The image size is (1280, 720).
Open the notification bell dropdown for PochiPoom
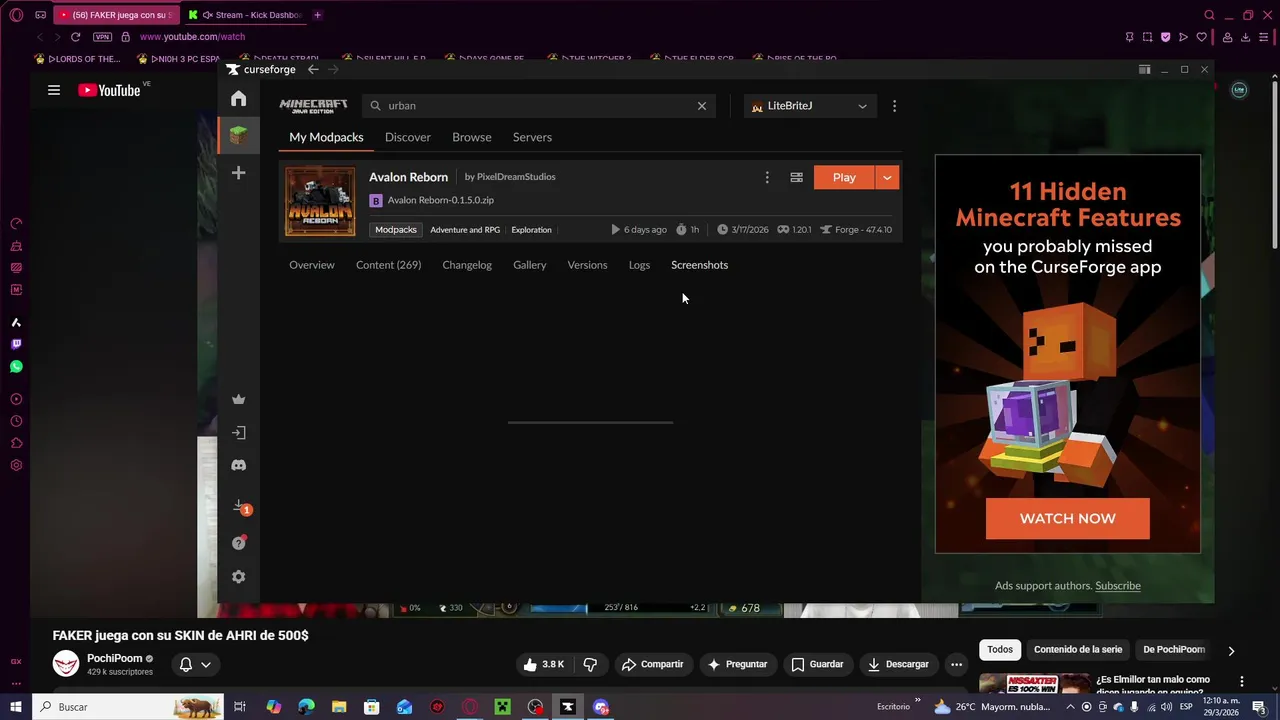click(x=195, y=664)
